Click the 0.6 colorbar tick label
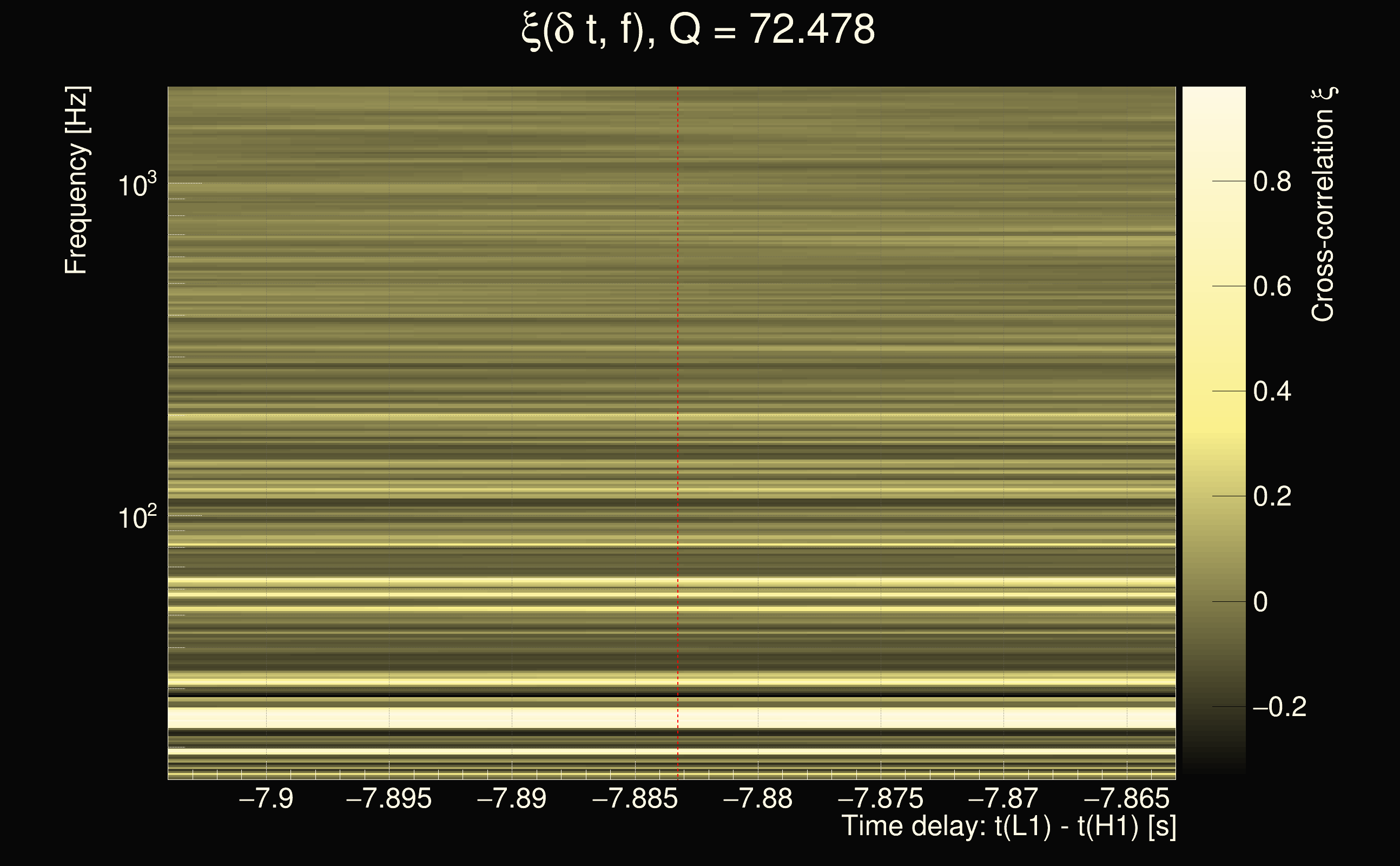Screen dimensions: 1400x866 click(1272, 286)
